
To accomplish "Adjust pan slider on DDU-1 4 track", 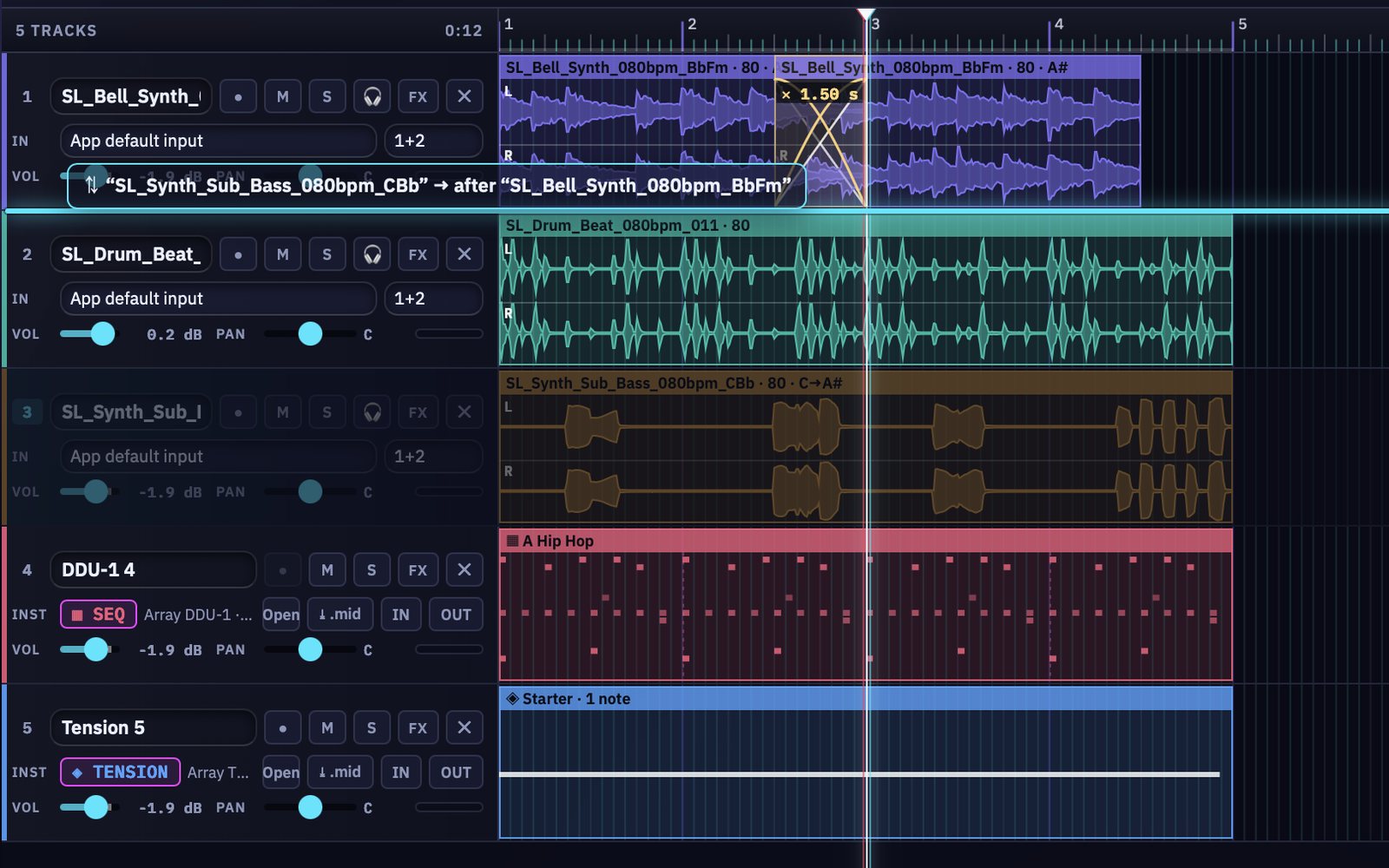I will point(310,649).
